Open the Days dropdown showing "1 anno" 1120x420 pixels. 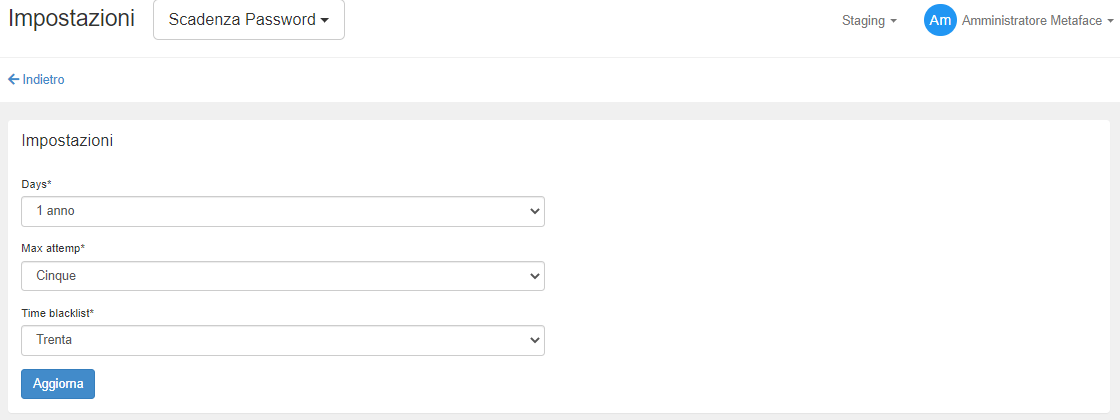(282, 212)
